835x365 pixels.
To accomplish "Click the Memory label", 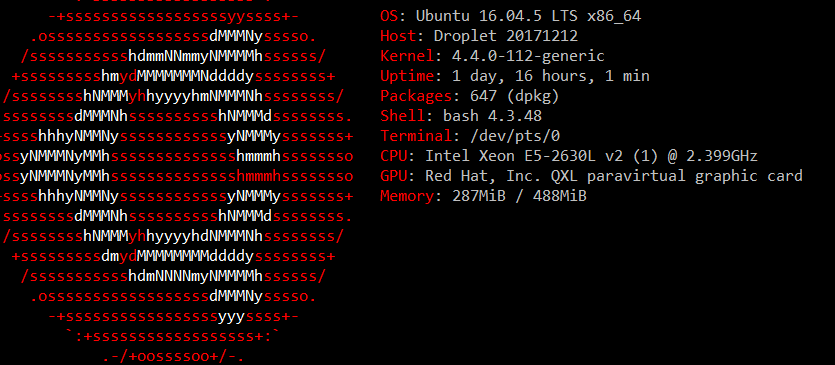I will (407, 196).
